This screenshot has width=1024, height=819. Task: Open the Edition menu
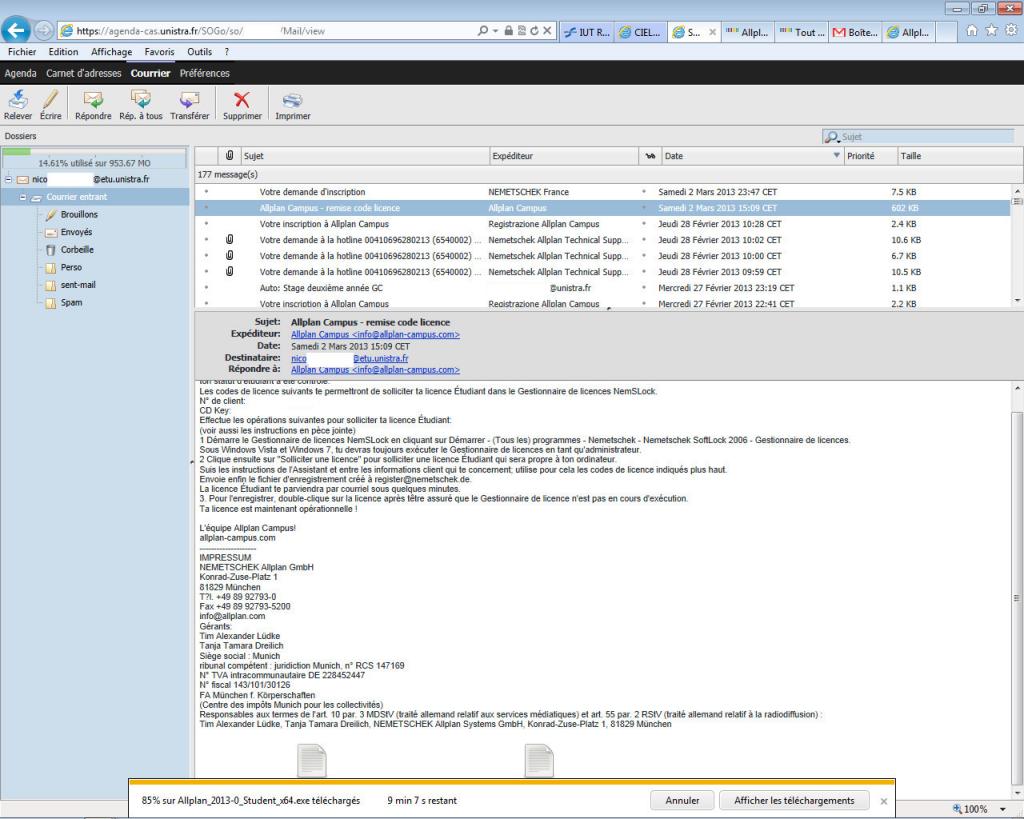63,52
